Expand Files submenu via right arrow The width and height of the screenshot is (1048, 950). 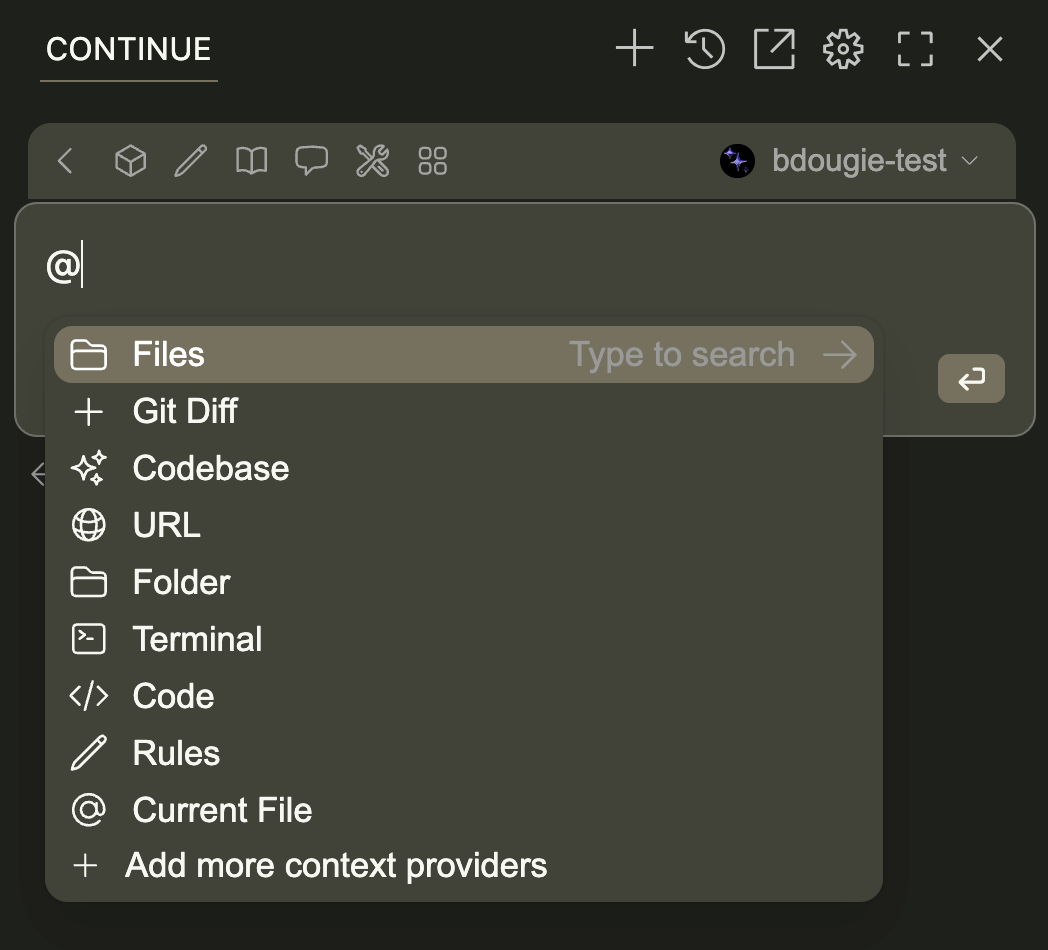(840, 354)
